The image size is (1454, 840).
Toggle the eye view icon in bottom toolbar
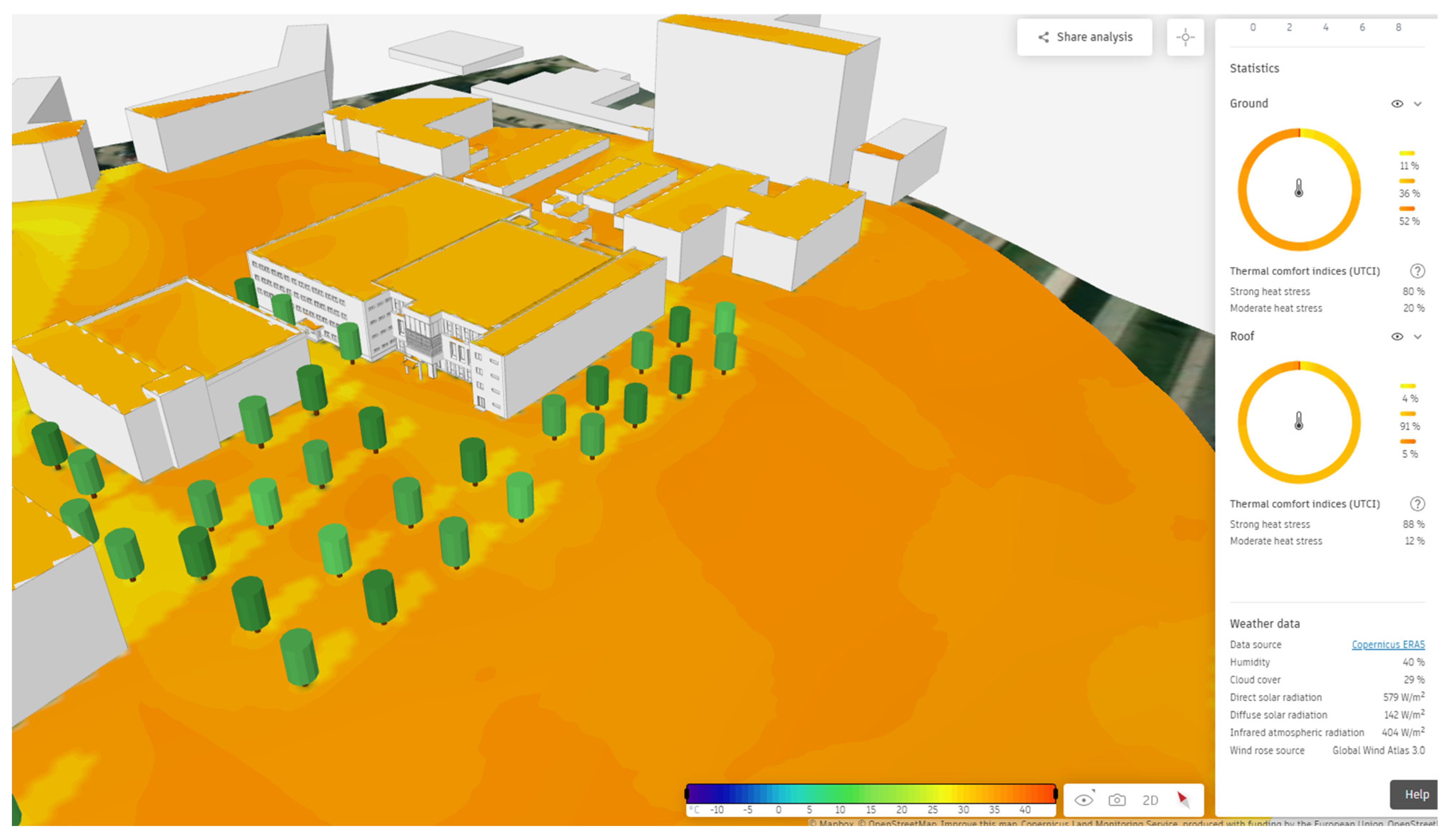[1084, 800]
